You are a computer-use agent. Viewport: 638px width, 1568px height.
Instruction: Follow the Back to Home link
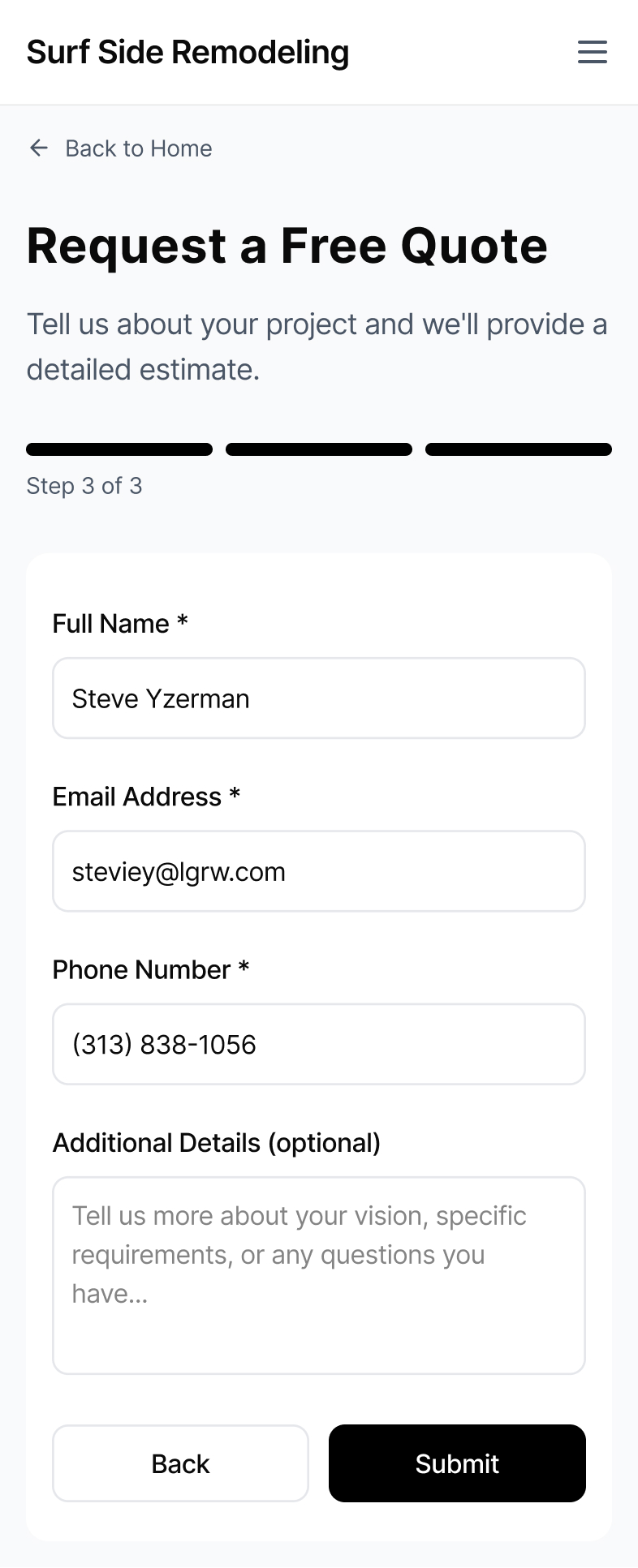point(138,148)
